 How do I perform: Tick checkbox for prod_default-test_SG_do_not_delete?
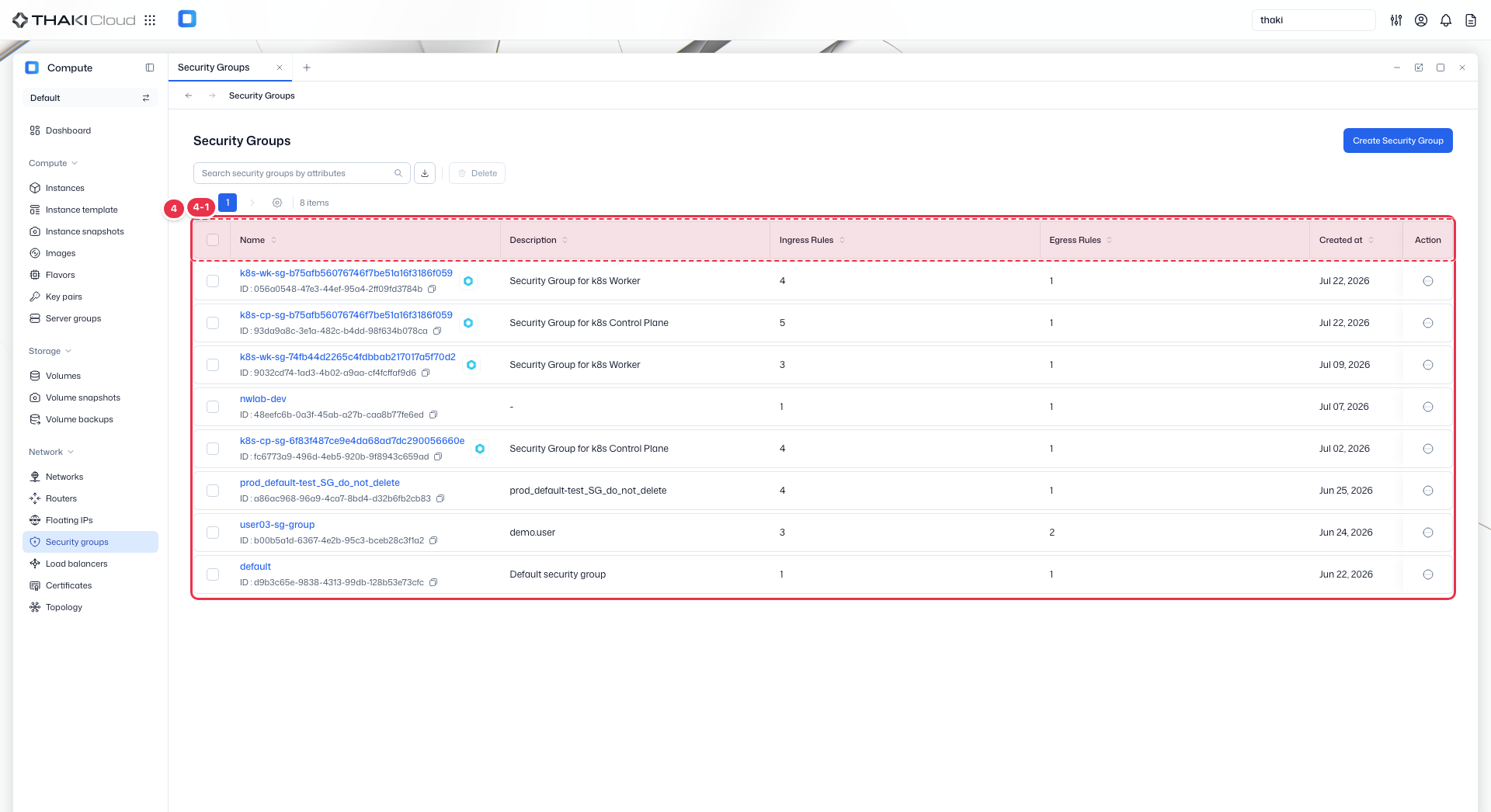point(213,491)
